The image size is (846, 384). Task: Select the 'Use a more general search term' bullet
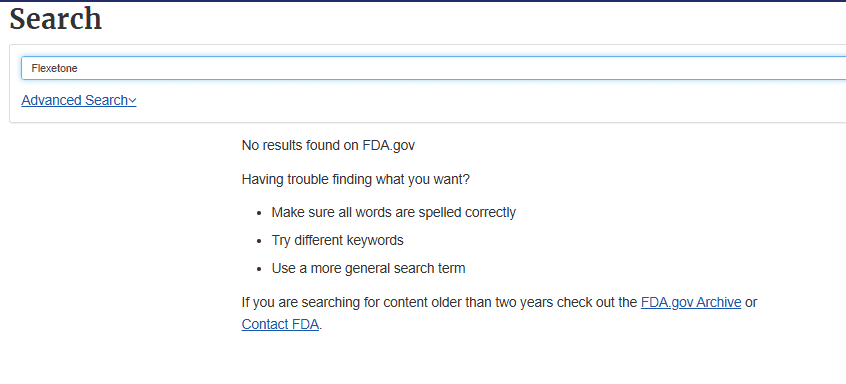coord(368,268)
